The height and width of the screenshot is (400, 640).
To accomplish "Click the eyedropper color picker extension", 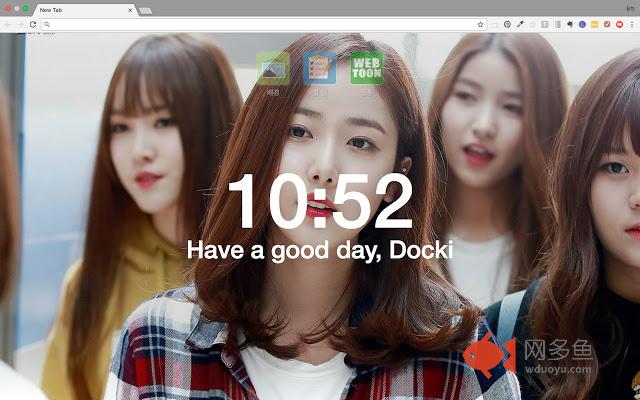I will pyautogui.click(x=520, y=24).
